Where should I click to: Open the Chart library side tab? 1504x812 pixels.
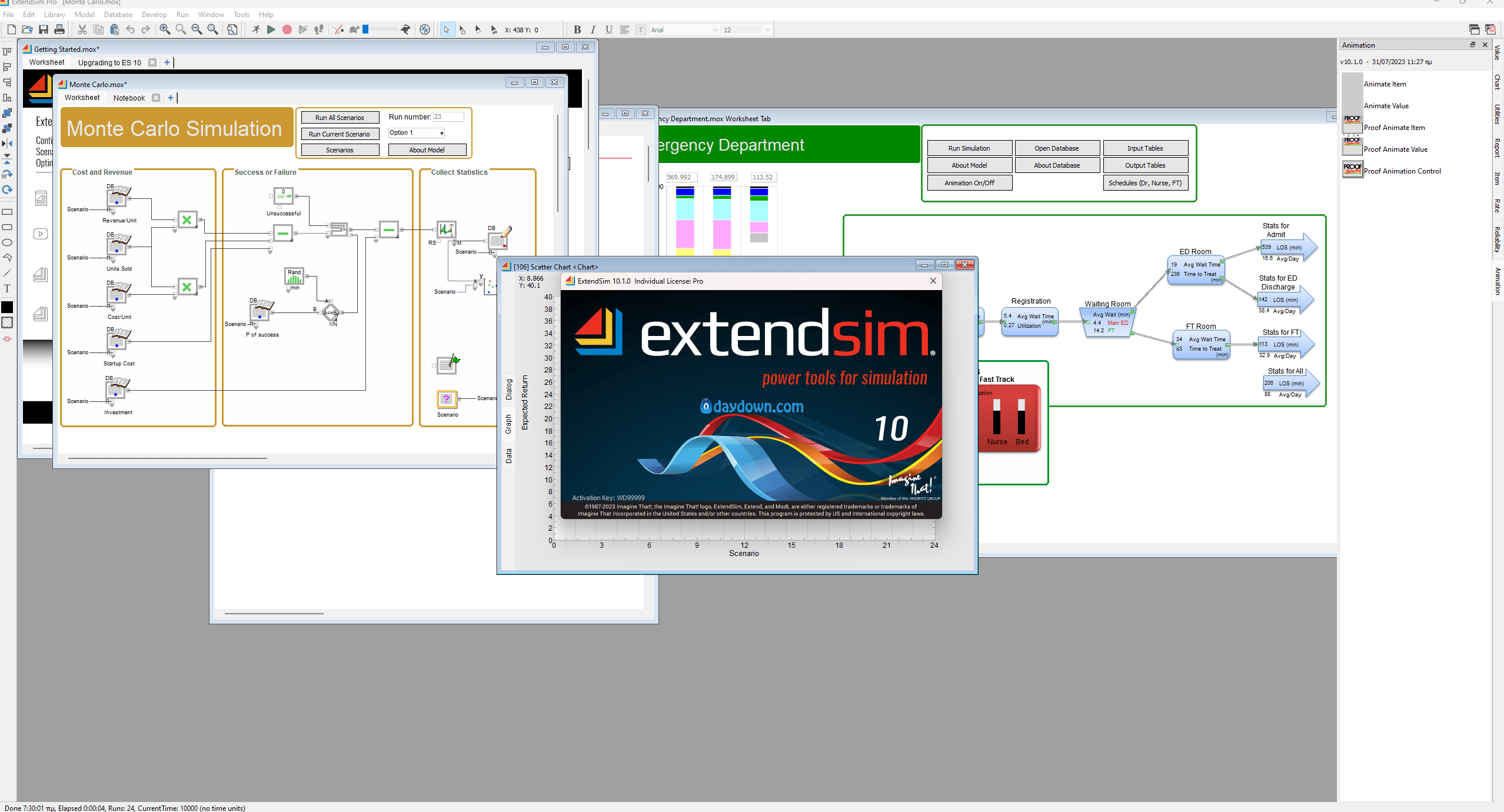click(1498, 82)
